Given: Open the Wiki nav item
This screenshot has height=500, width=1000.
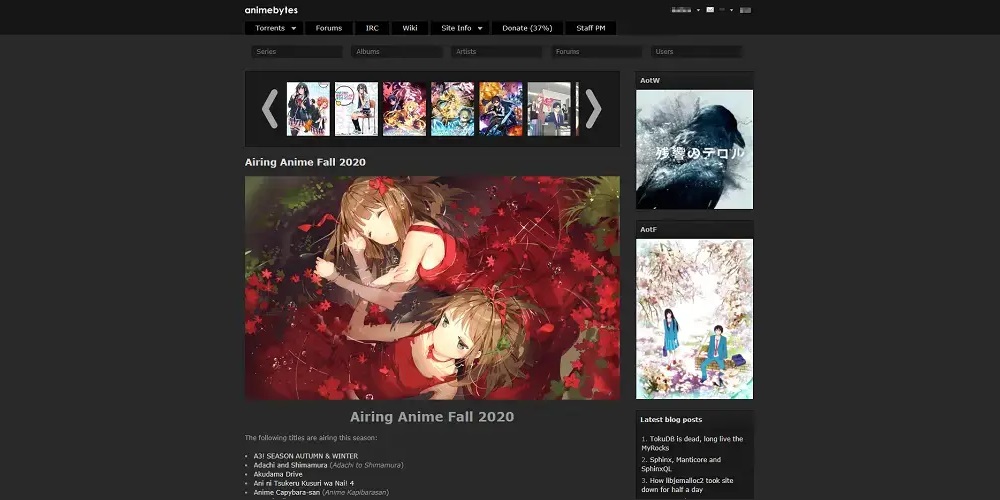Looking at the screenshot, I should [x=409, y=28].
